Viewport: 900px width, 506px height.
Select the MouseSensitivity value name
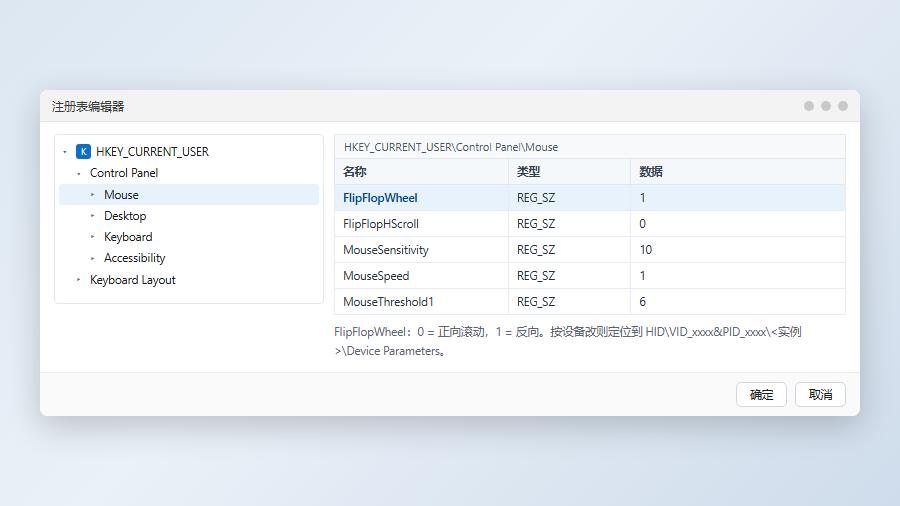(x=386, y=250)
